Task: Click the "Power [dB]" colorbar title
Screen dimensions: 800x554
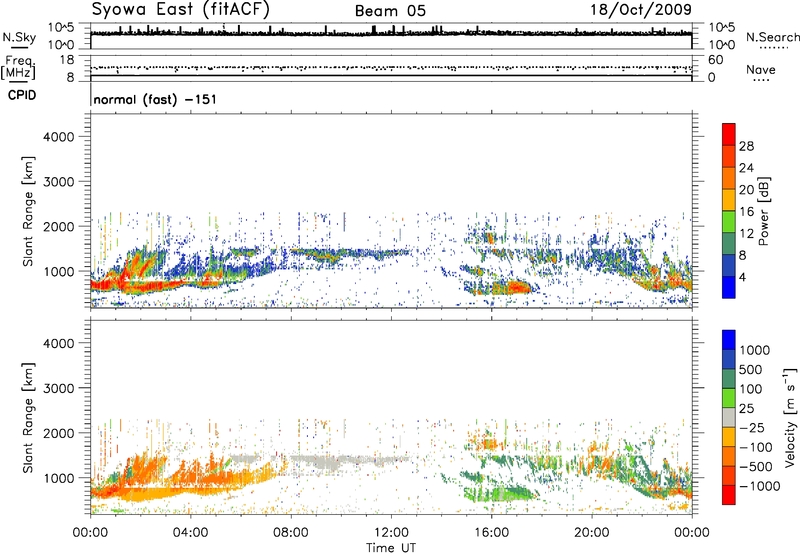Action: tap(763, 211)
